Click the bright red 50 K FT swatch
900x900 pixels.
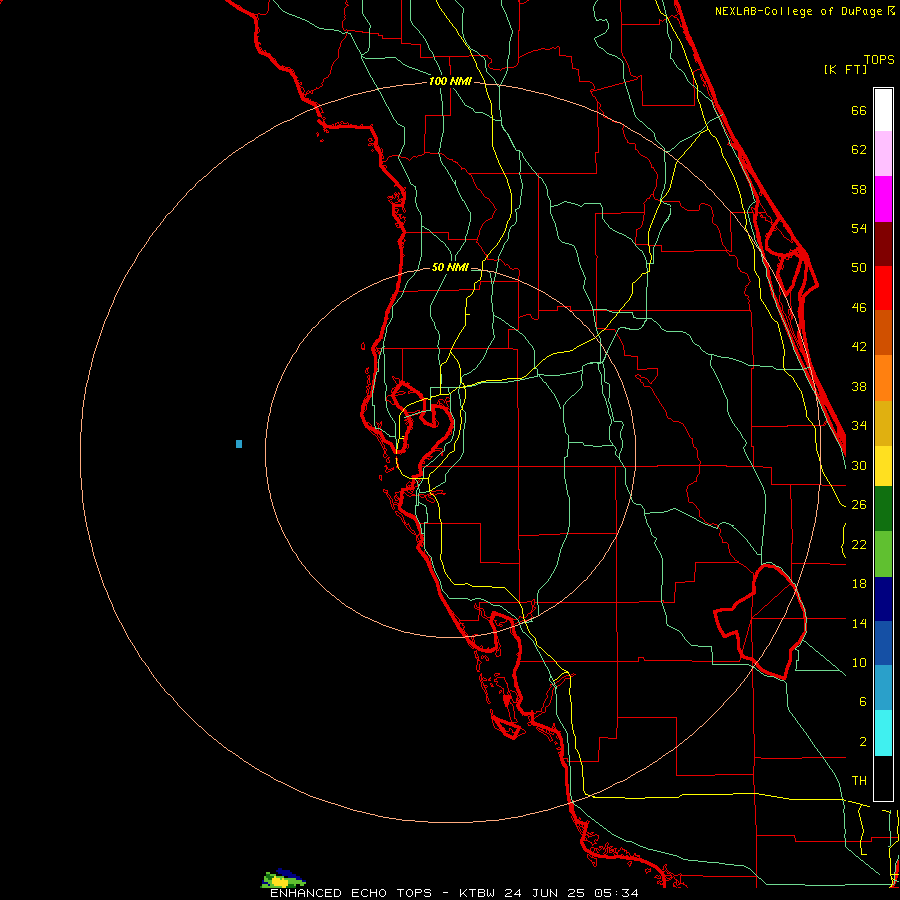pos(883,288)
